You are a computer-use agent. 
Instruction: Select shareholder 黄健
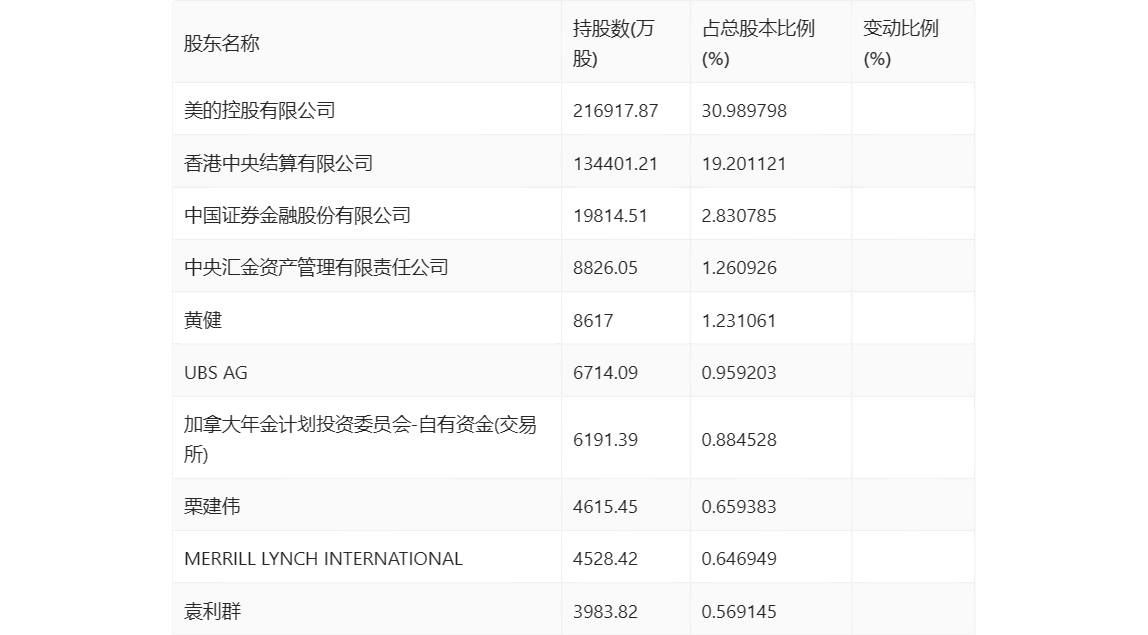click(203, 320)
